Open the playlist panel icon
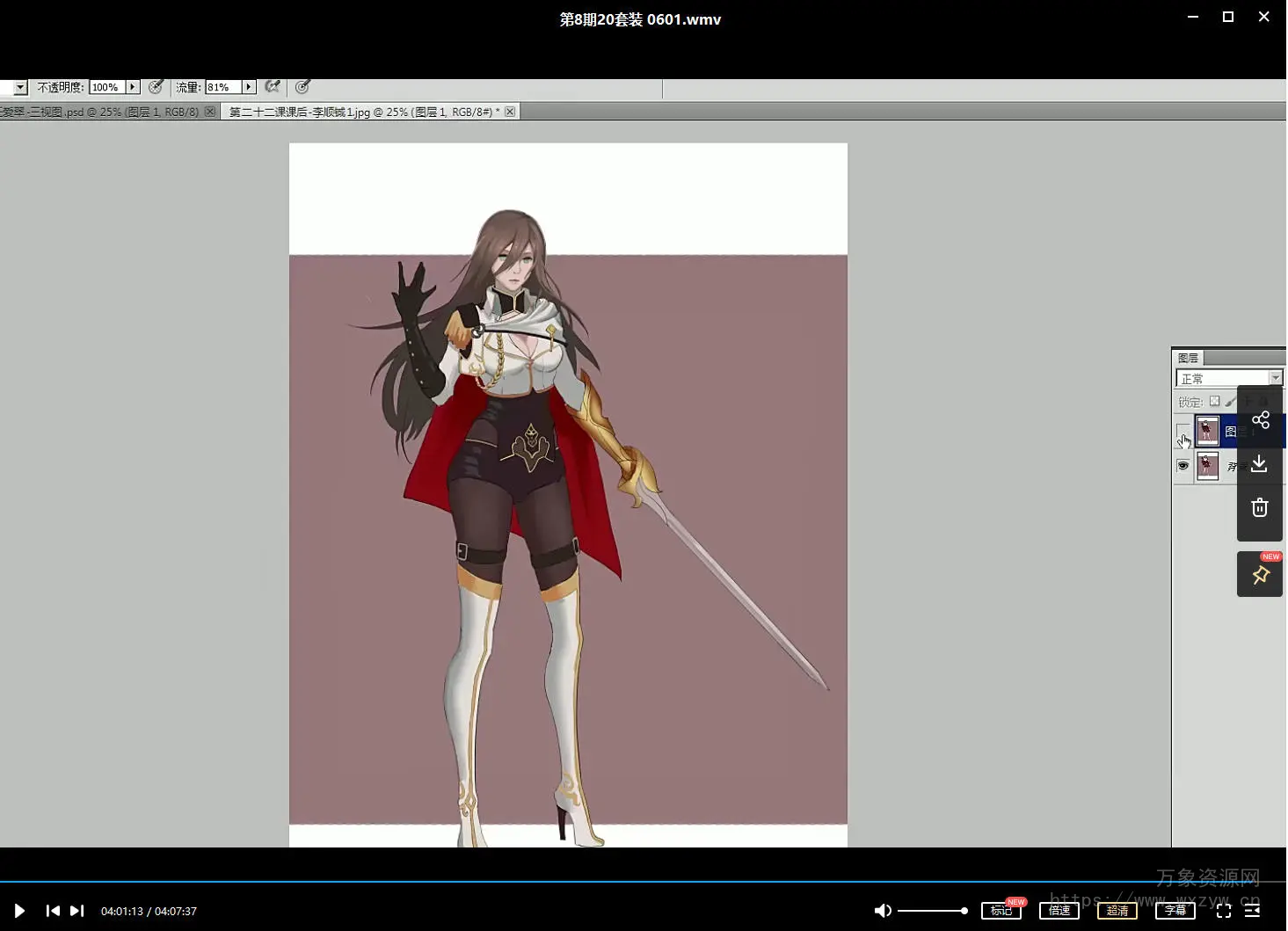 pyautogui.click(x=1253, y=911)
